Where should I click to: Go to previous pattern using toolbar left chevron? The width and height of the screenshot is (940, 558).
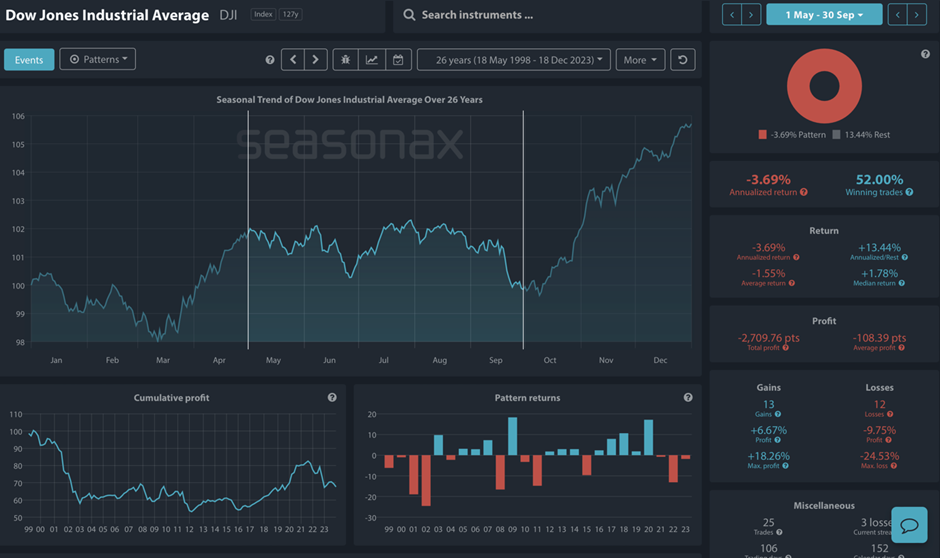point(293,59)
